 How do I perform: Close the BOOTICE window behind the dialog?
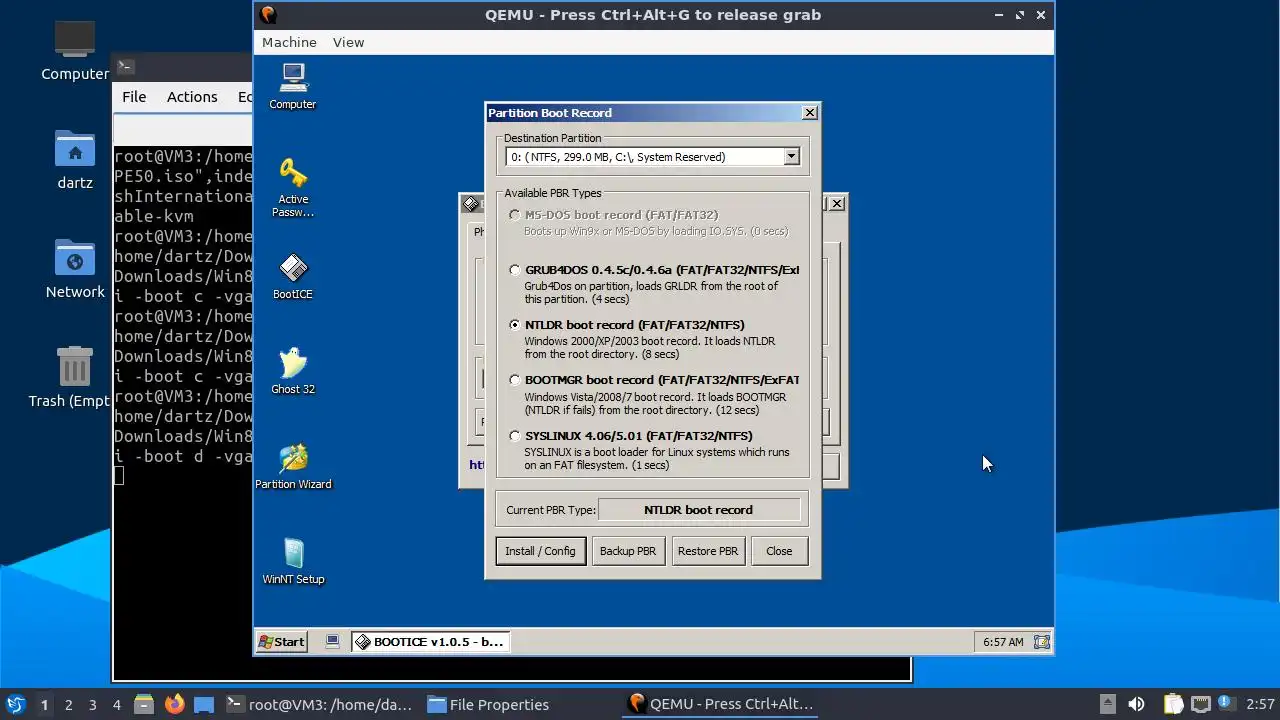coord(837,204)
